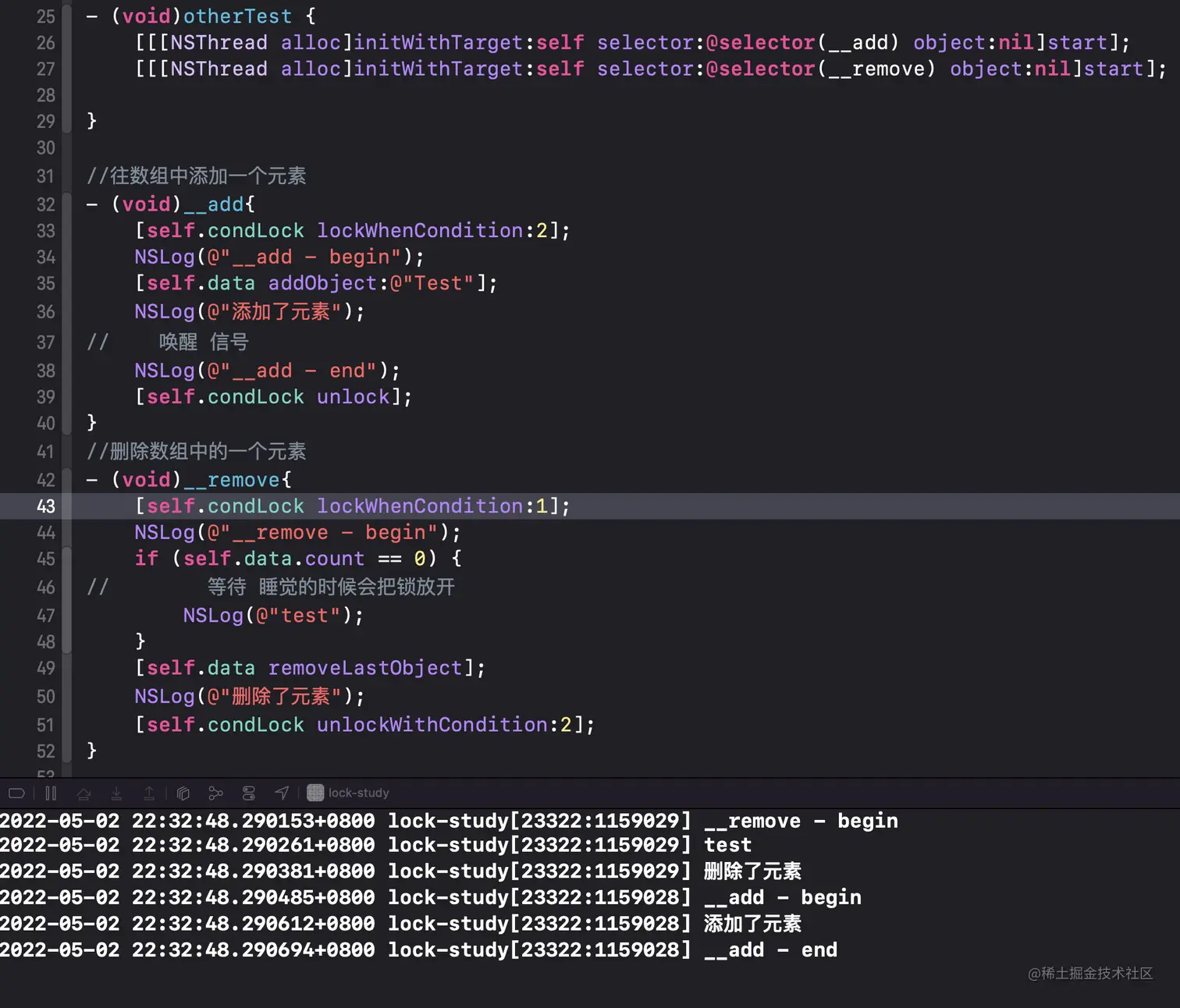1180x1008 pixels.
Task: Click the code folding ribbon beside line 32
Action: click(x=66, y=204)
